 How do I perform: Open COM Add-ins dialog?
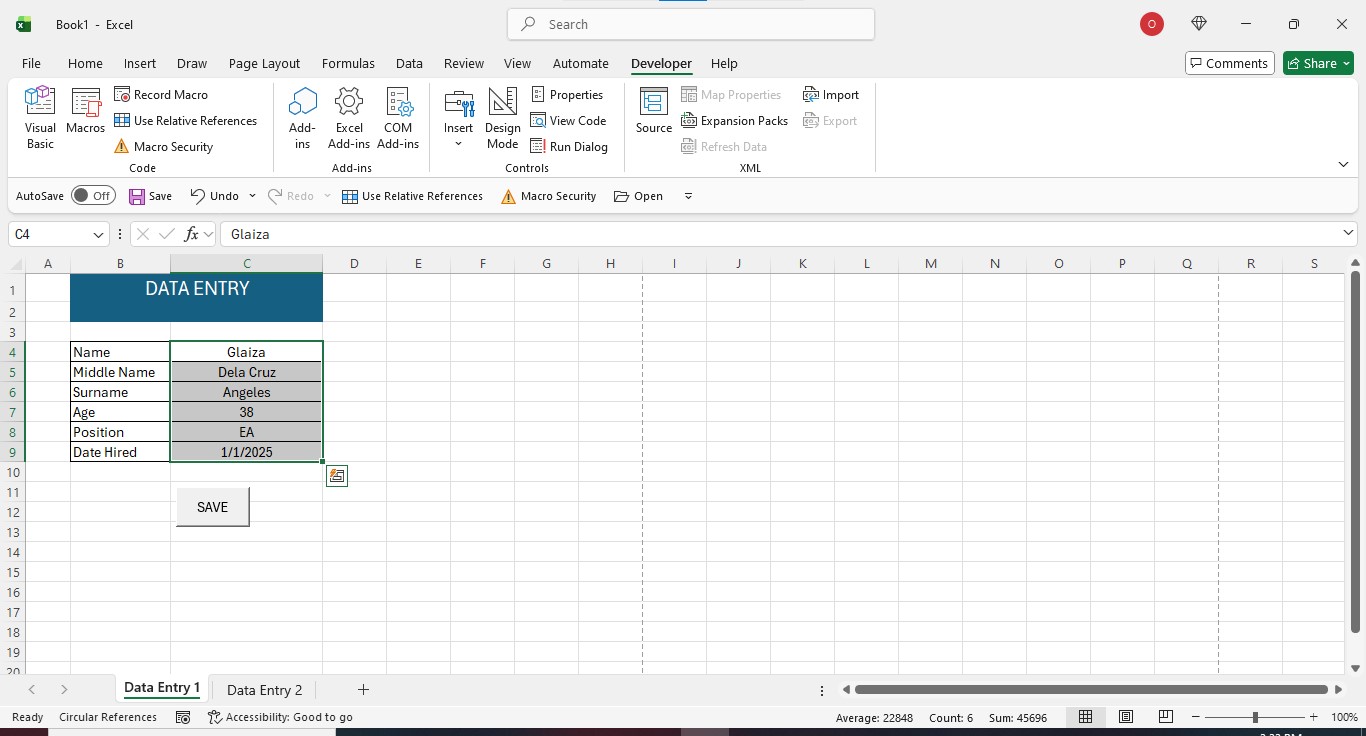[398, 118]
